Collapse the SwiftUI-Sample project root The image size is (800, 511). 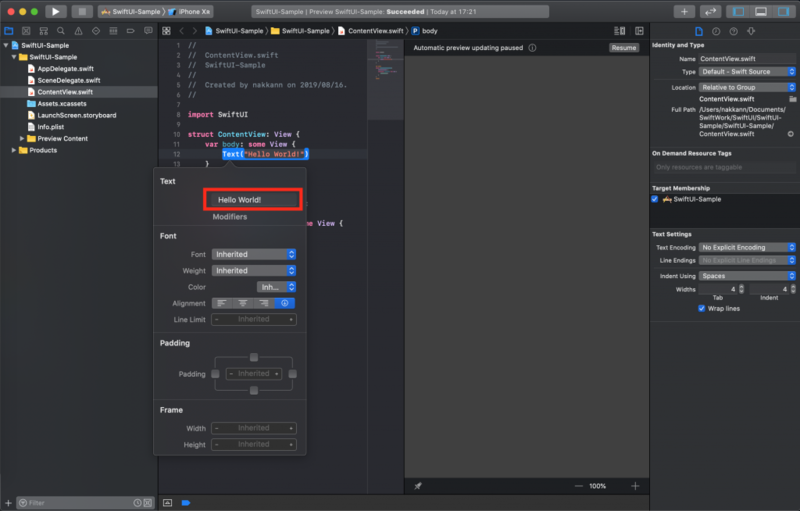pos(6,45)
